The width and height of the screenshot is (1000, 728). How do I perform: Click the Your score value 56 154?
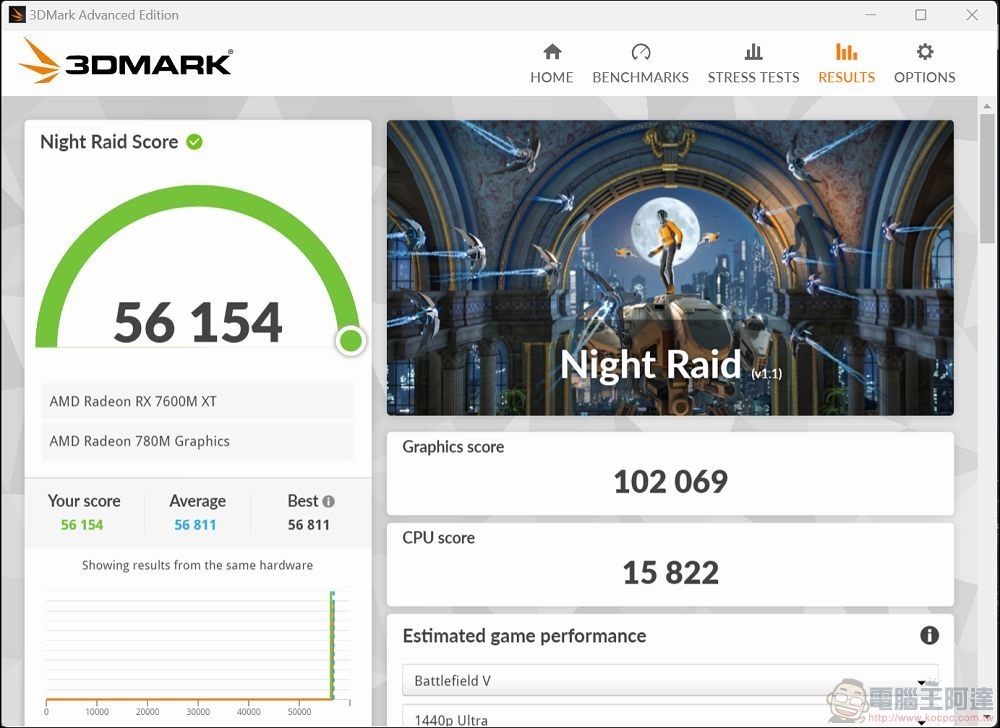coord(82,525)
